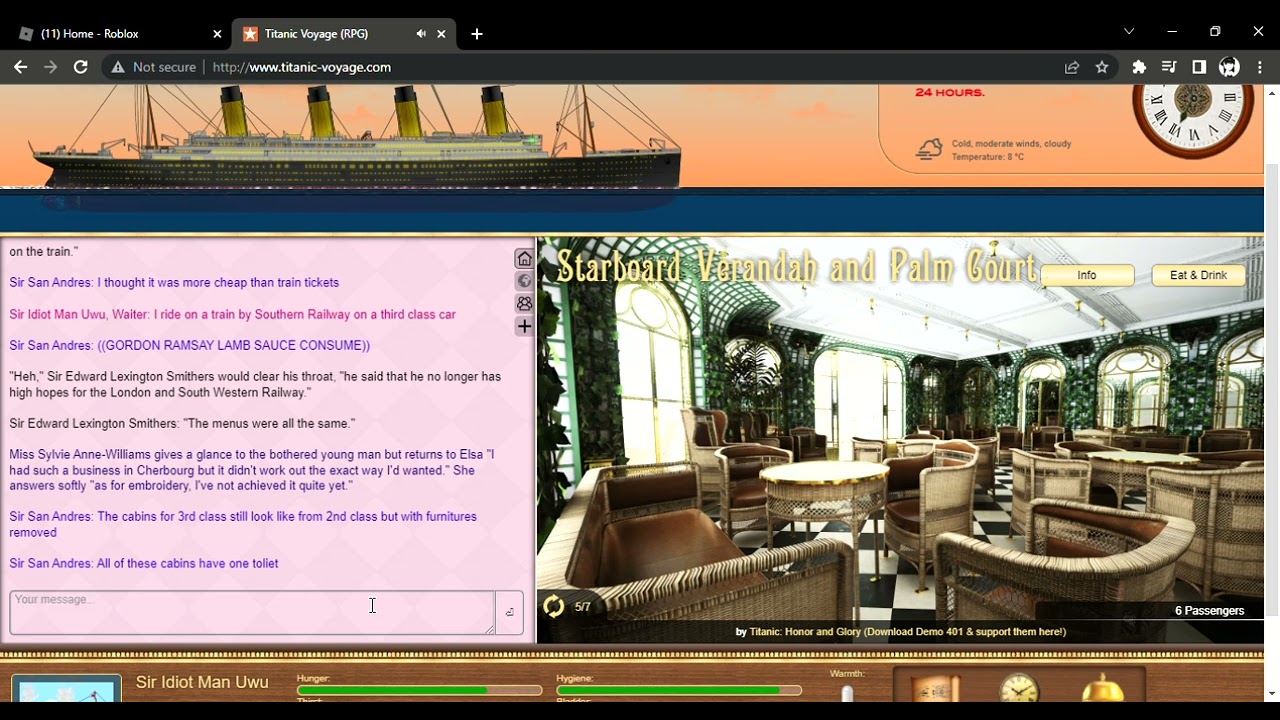Select the Titanic Voyage (RPG) tab
The height and width of the screenshot is (720, 1280).
point(345,34)
